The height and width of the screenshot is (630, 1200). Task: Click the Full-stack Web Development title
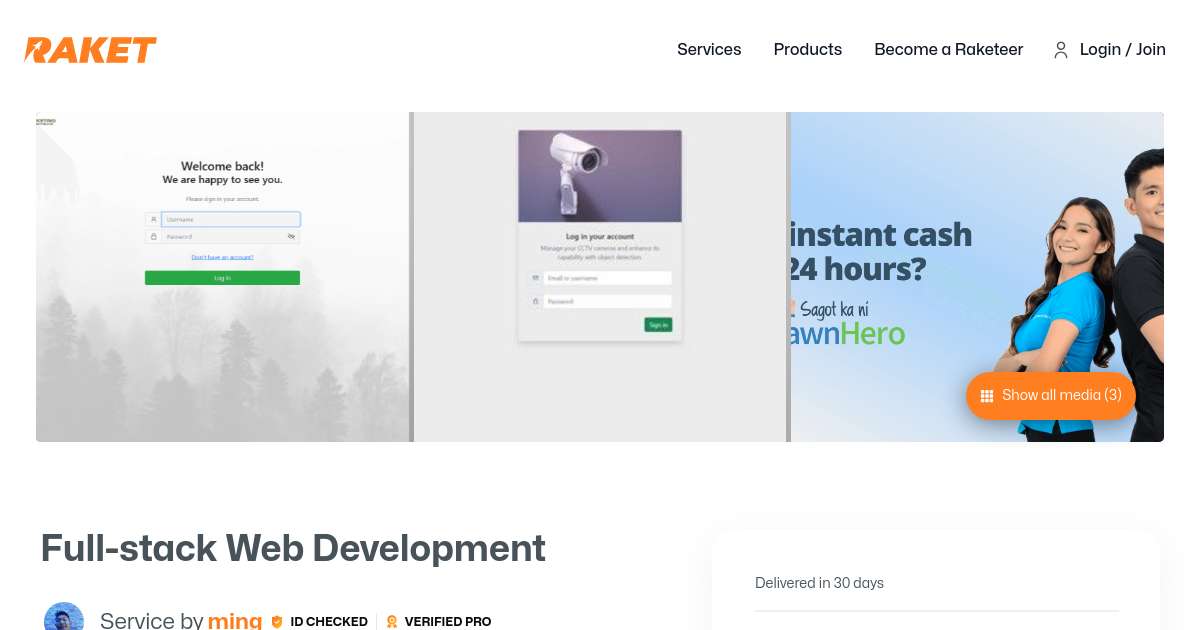pyautogui.click(x=293, y=548)
